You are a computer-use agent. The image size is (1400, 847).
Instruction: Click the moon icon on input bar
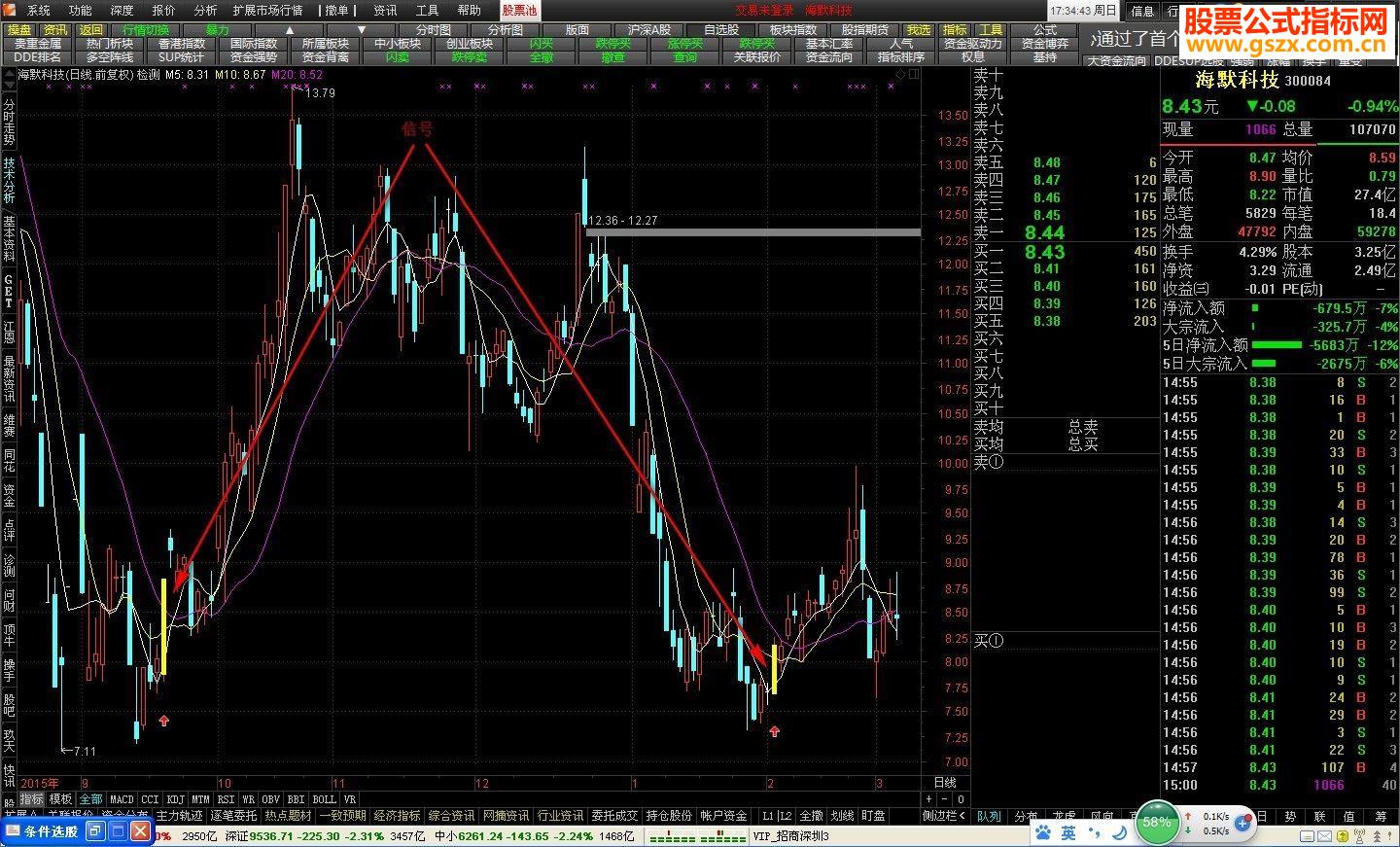pyautogui.click(x=1119, y=832)
